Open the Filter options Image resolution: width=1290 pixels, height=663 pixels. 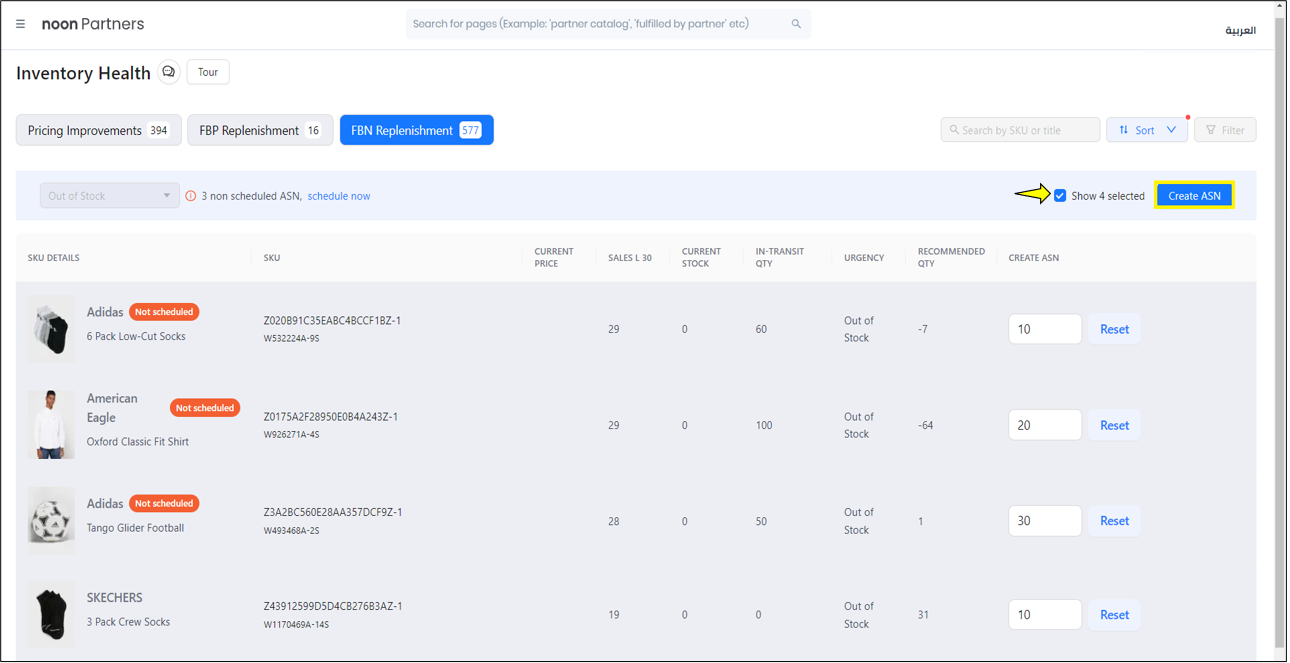coord(1224,130)
